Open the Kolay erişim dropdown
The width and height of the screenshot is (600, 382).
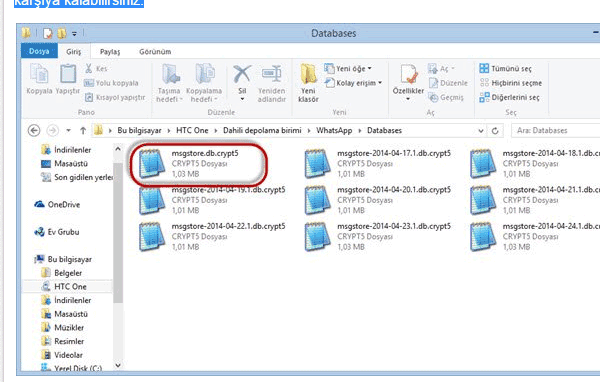[353, 83]
